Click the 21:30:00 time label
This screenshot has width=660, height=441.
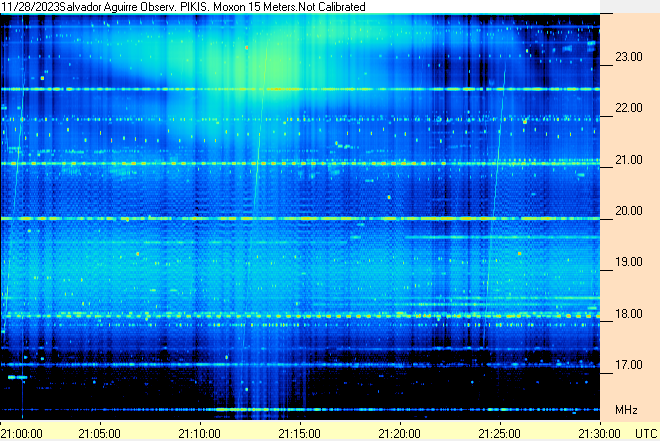[x=599, y=433]
